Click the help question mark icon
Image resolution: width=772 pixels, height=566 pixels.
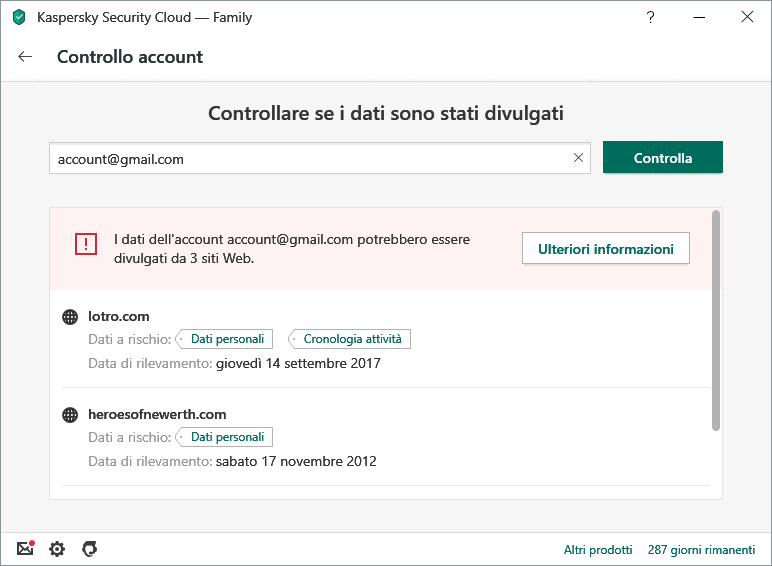tap(651, 17)
